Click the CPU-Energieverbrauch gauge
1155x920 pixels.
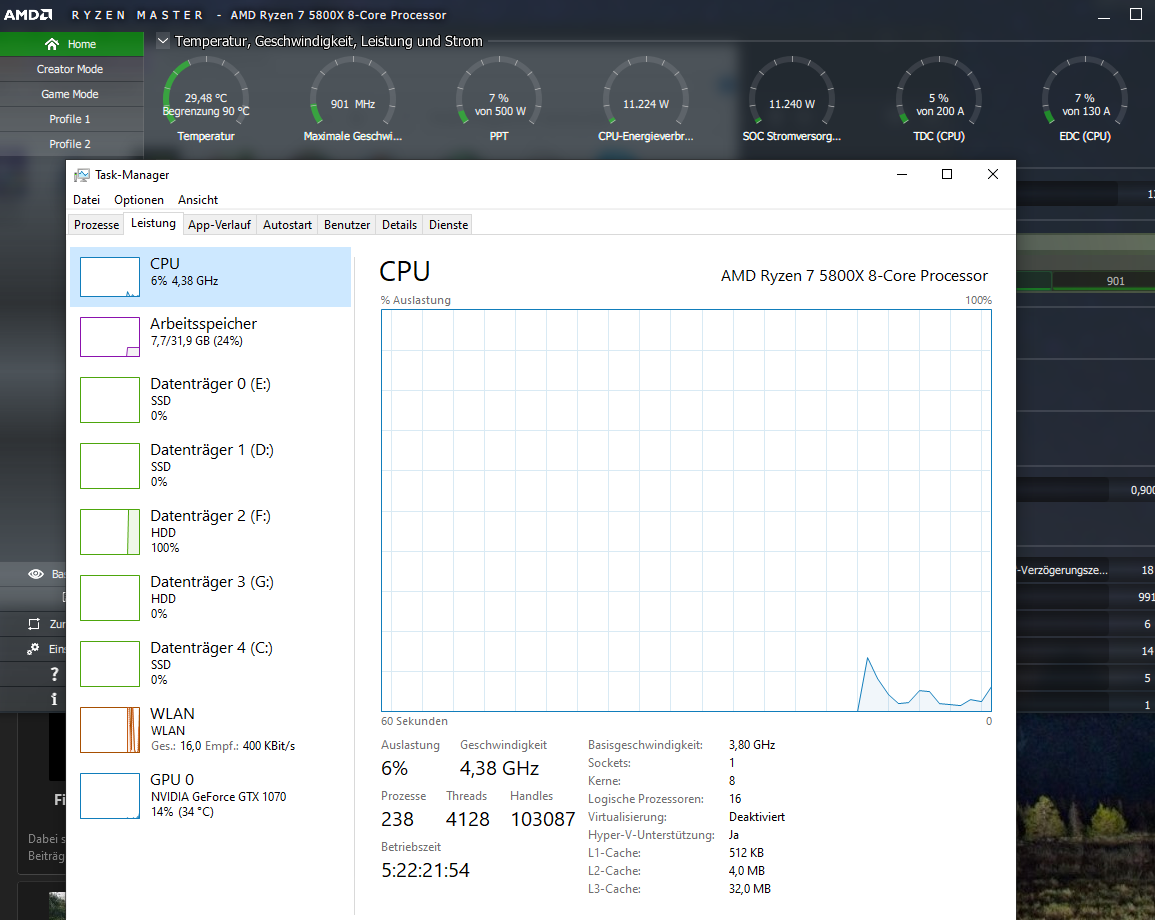point(645,99)
